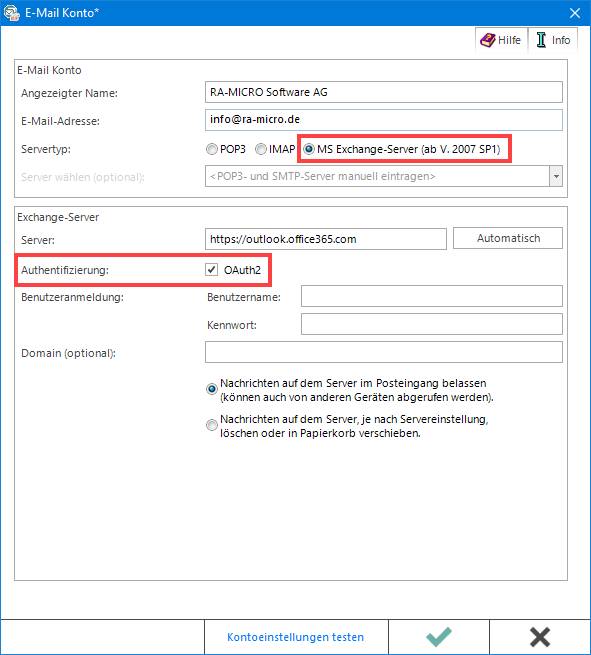The image size is (591, 655).
Task: Focus the Angezeigter Name field
Action: pyautogui.click(x=383, y=92)
